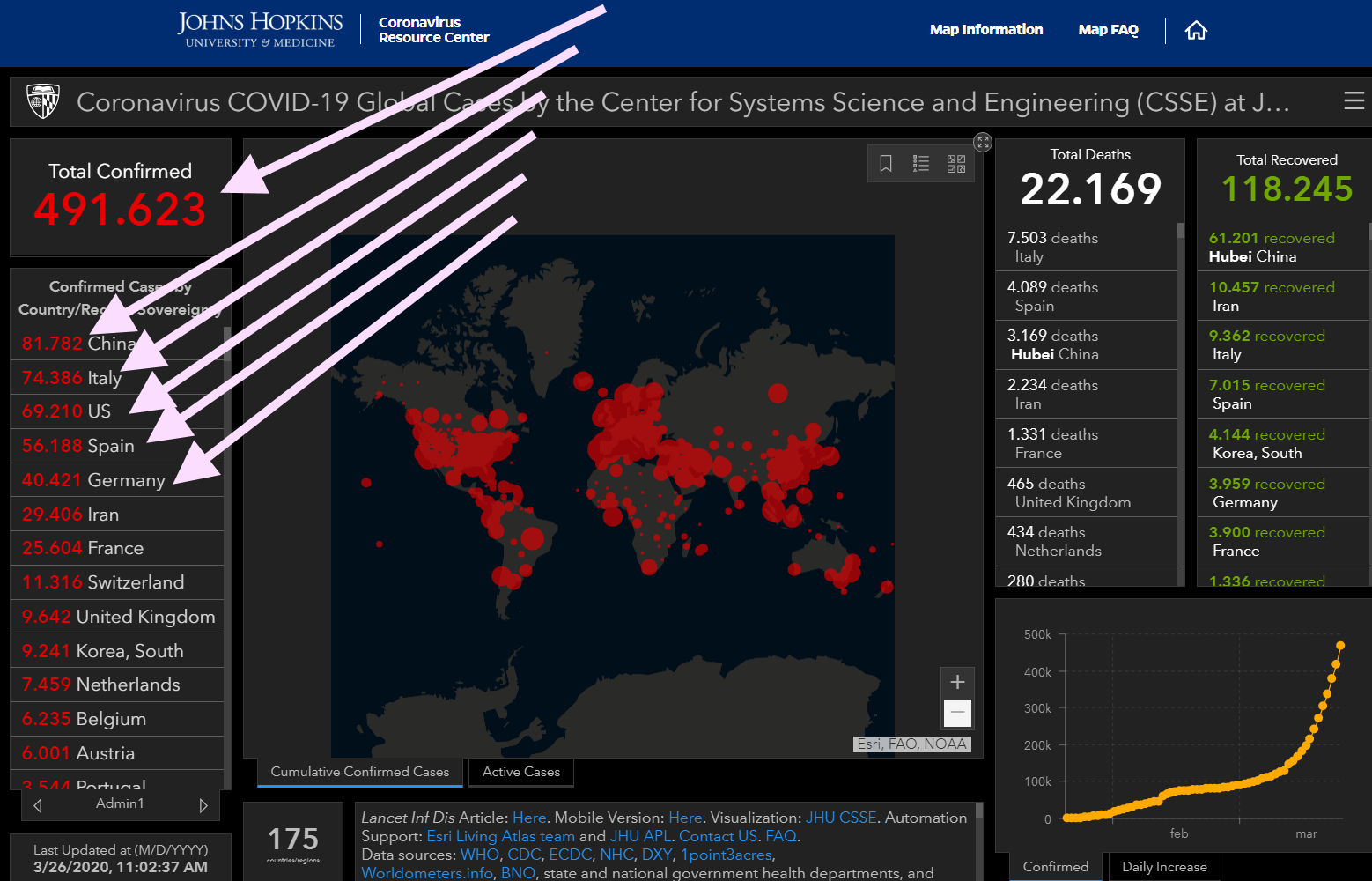Screen dimensions: 1372x881
Task: Click the Admin1 list page label
Action: click(120, 803)
